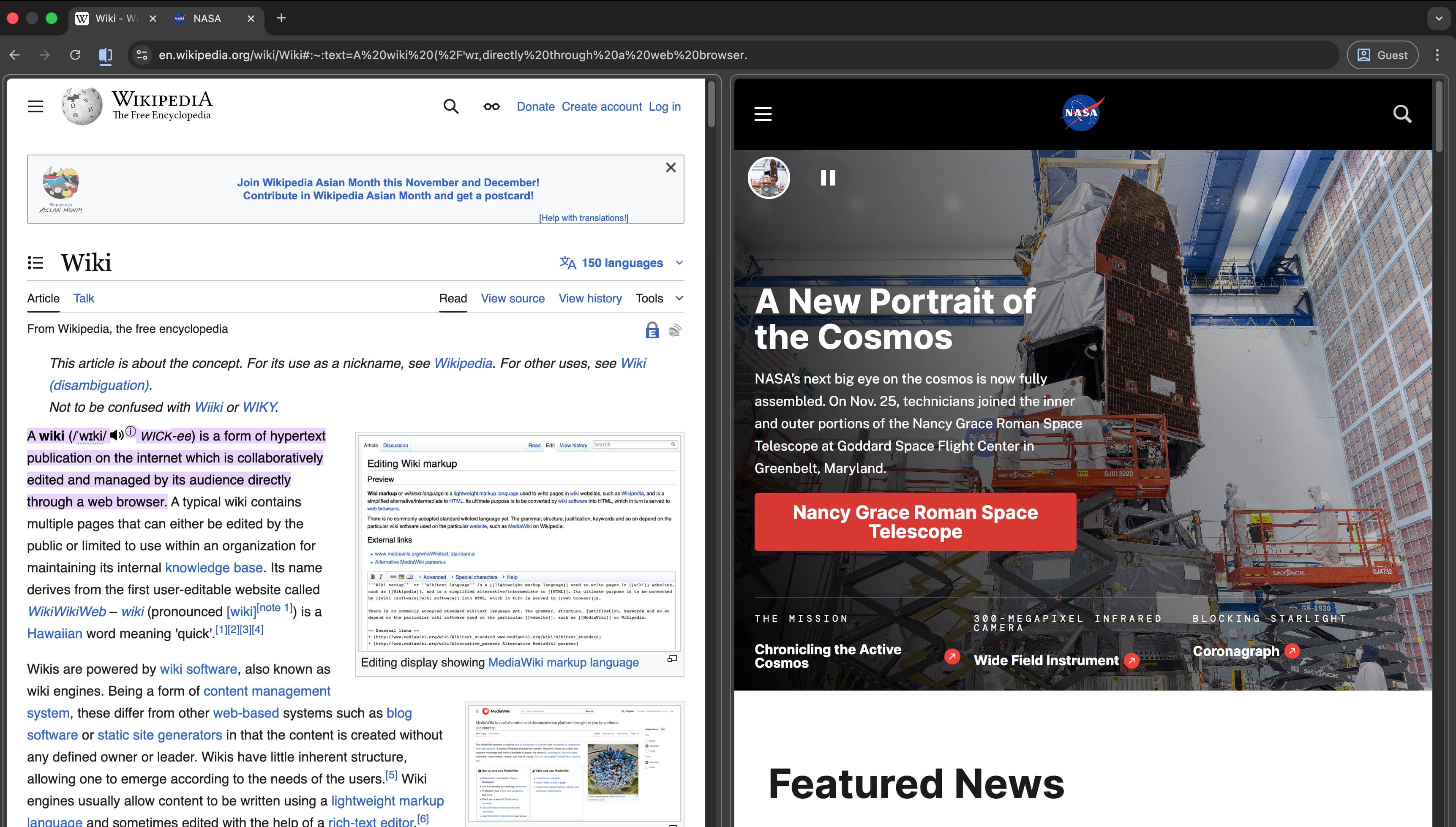Expand the Tools dropdown menu
Image resolution: width=1456 pixels, height=827 pixels.
(x=658, y=298)
